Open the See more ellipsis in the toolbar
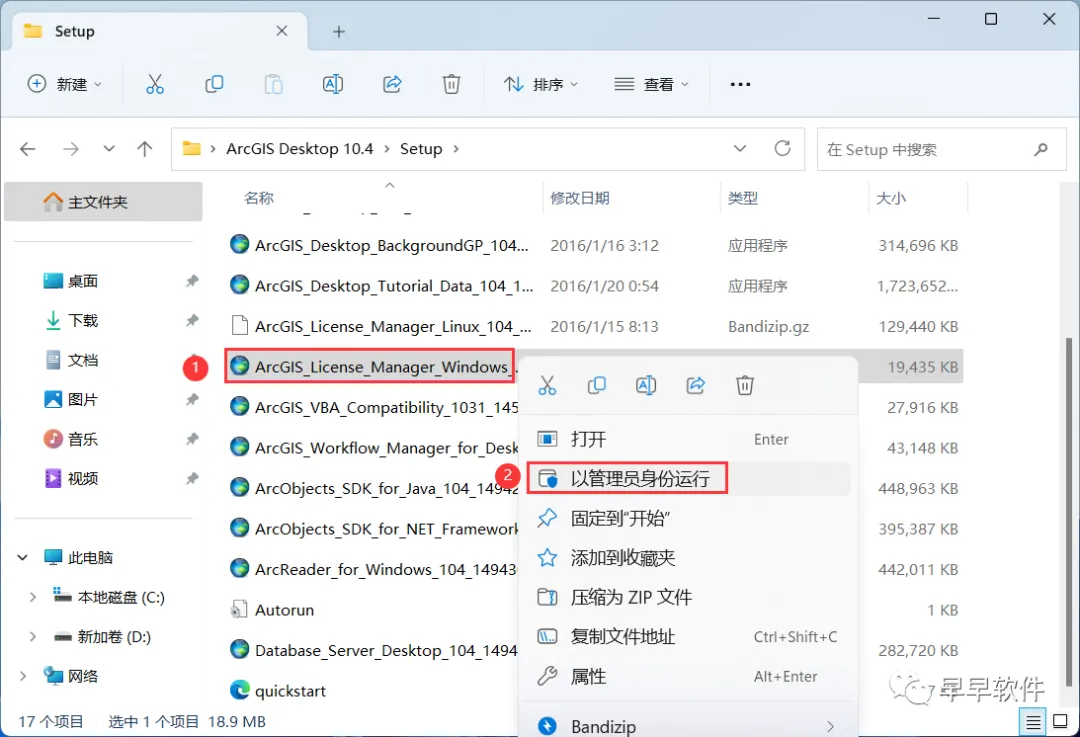 point(740,84)
